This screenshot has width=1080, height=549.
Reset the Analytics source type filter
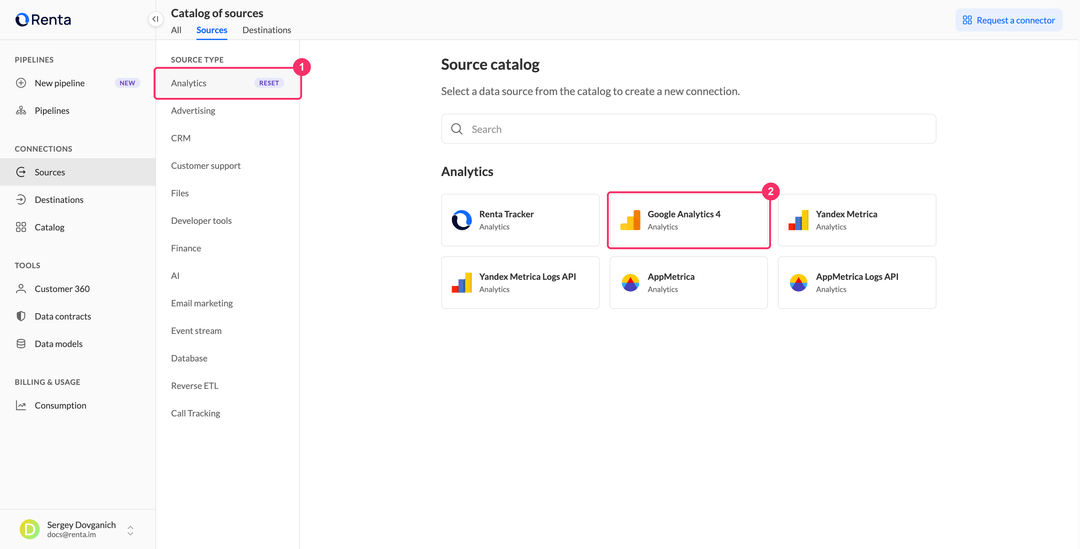[269, 83]
